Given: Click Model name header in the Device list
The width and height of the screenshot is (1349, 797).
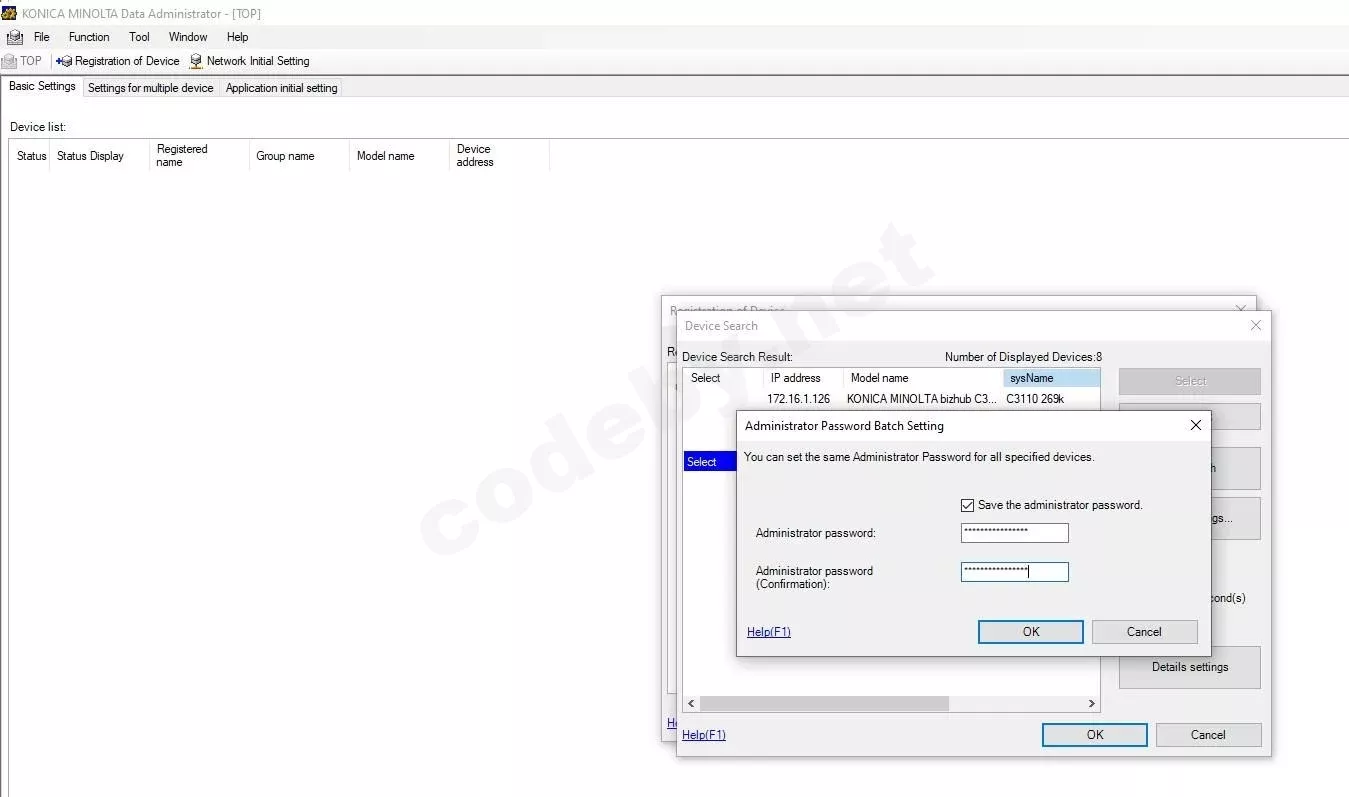Looking at the screenshot, I should tap(399, 156).
